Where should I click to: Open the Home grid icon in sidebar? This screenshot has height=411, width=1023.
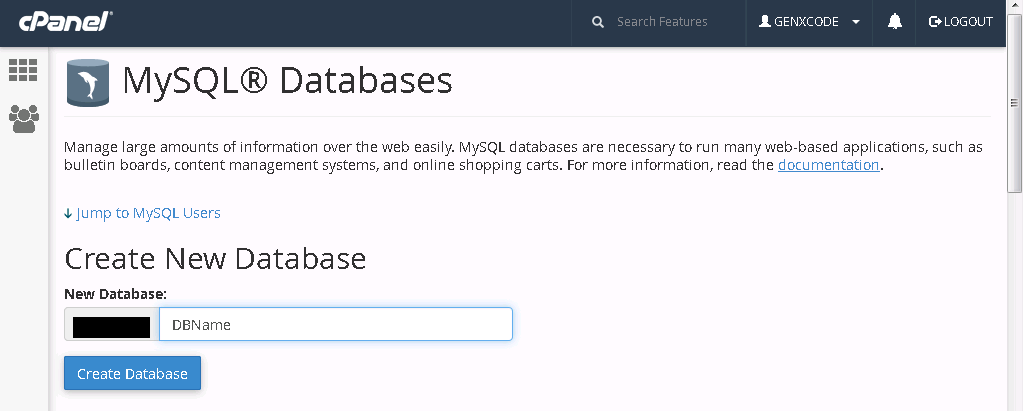(x=23, y=70)
